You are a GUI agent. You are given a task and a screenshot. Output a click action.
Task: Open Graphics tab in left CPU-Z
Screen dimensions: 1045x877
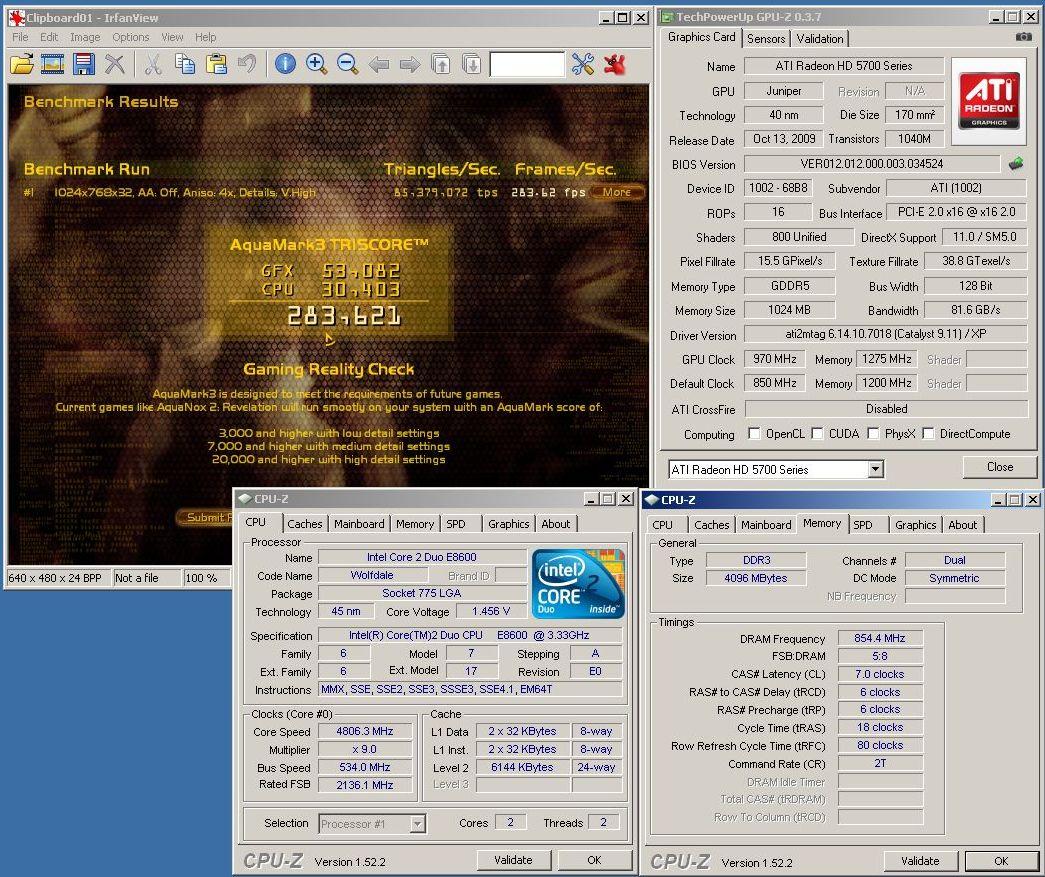509,524
